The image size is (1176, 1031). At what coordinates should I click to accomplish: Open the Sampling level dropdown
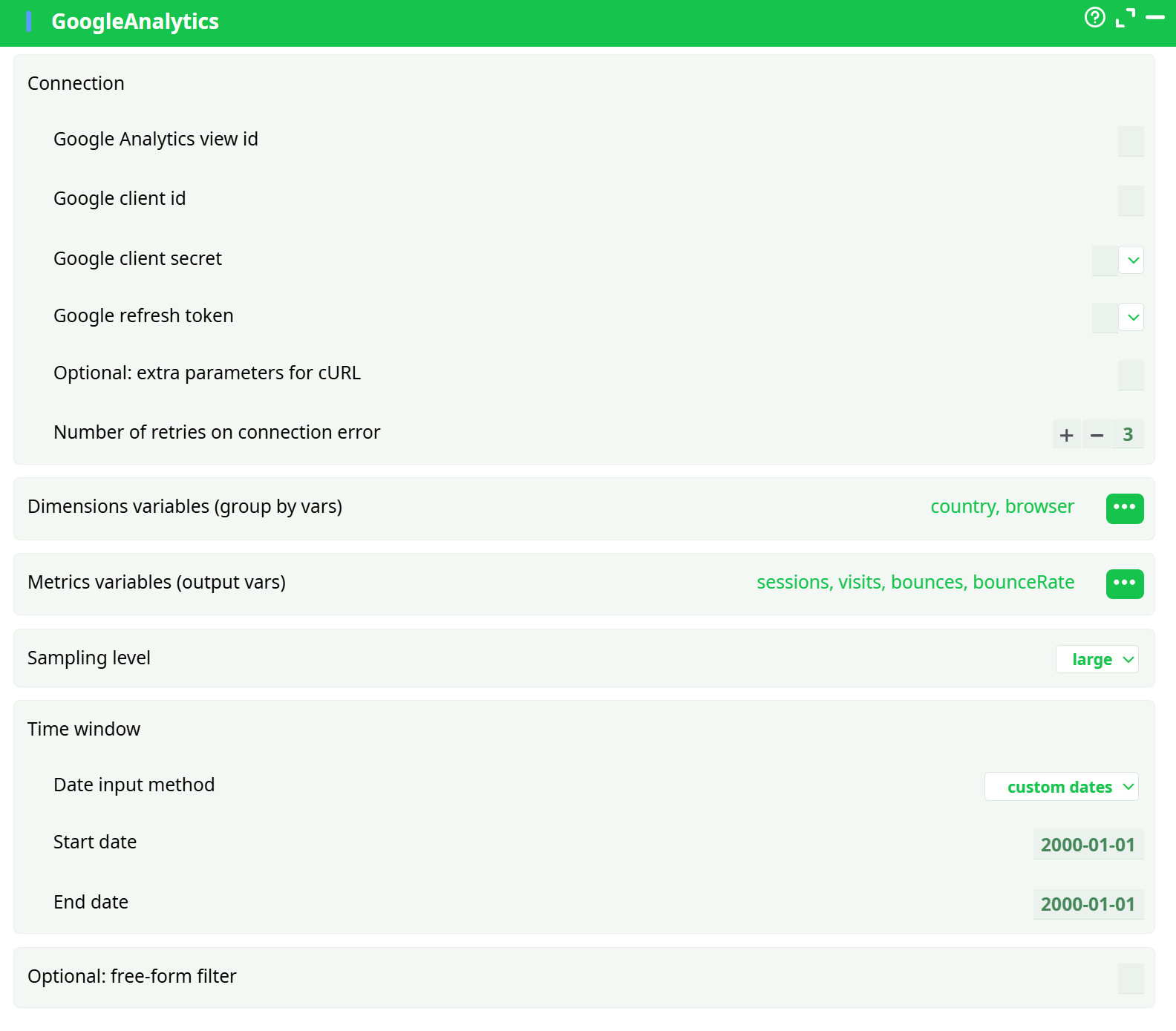(1097, 659)
